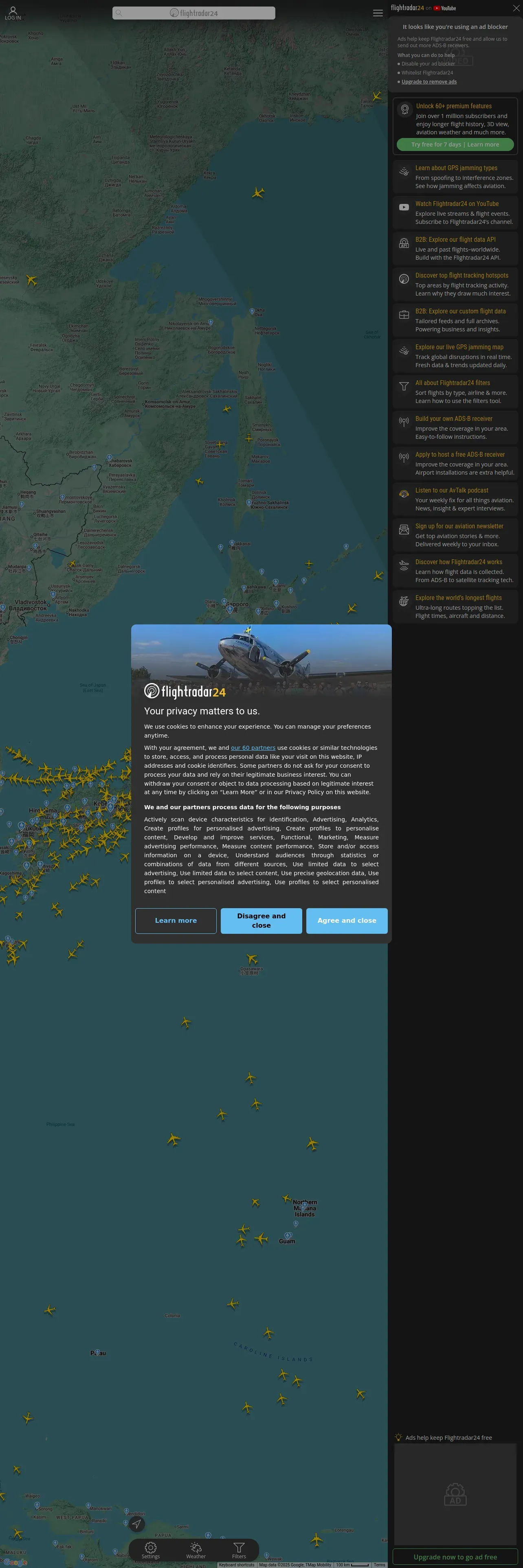Open 'Sign up for our aviation newsletter'
The height and width of the screenshot is (1568, 523).
[459, 526]
